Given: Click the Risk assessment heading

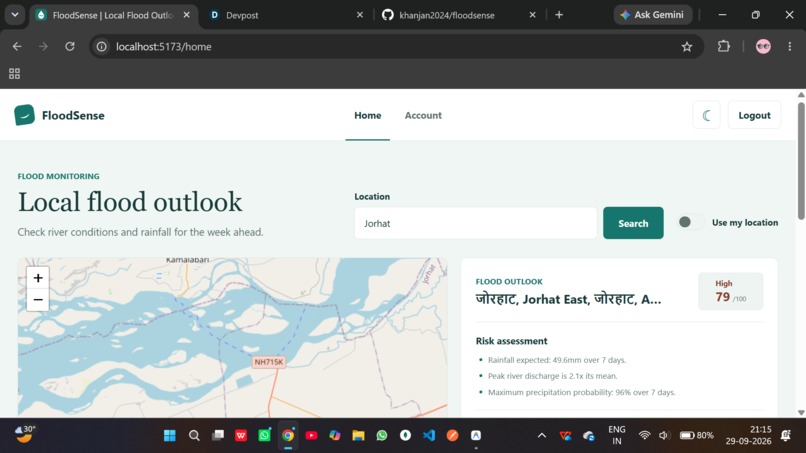Looking at the screenshot, I should click(511, 341).
